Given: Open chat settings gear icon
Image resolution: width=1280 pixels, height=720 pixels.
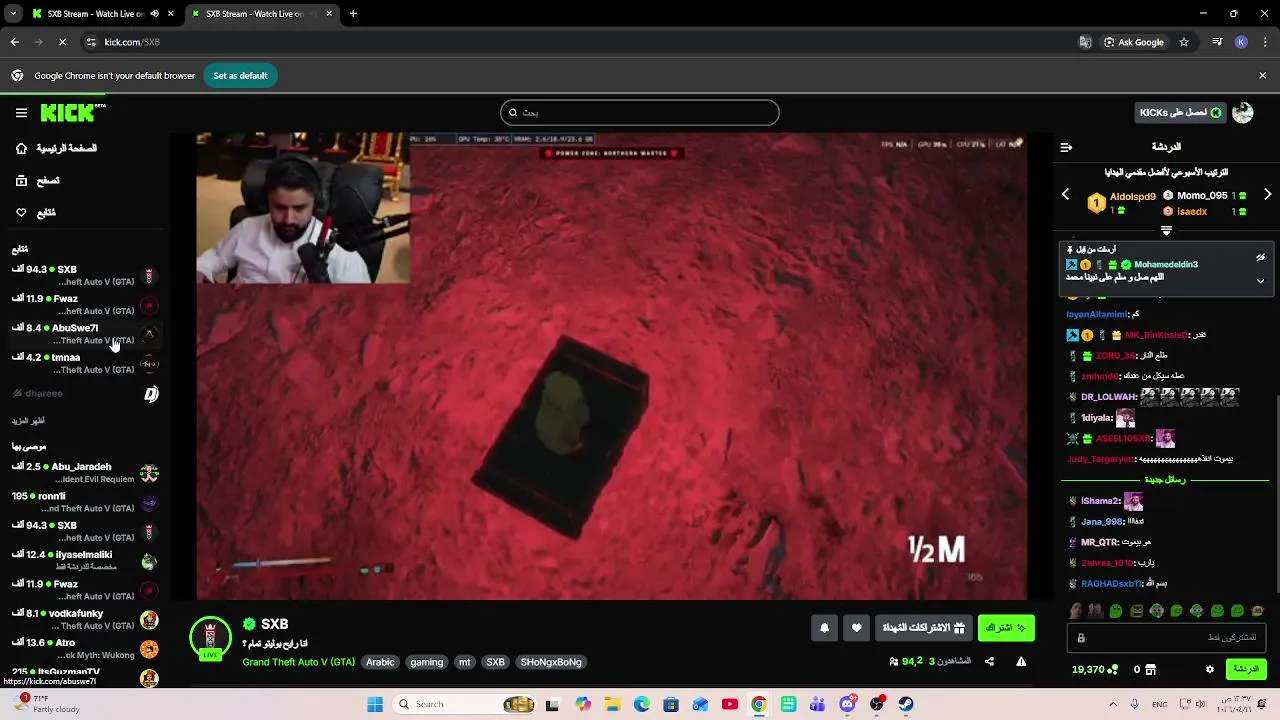Looking at the screenshot, I should (1209, 670).
